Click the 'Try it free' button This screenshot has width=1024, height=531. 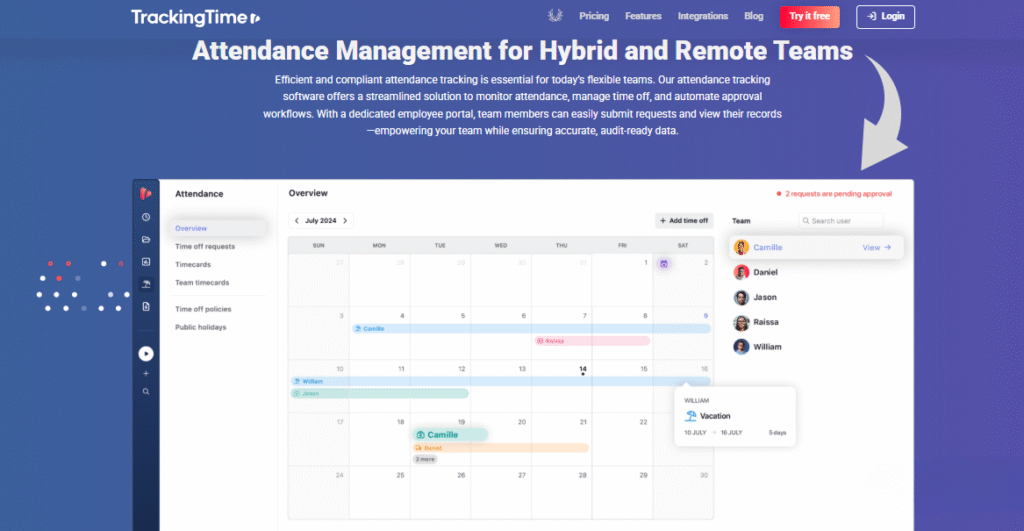point(809,16)
